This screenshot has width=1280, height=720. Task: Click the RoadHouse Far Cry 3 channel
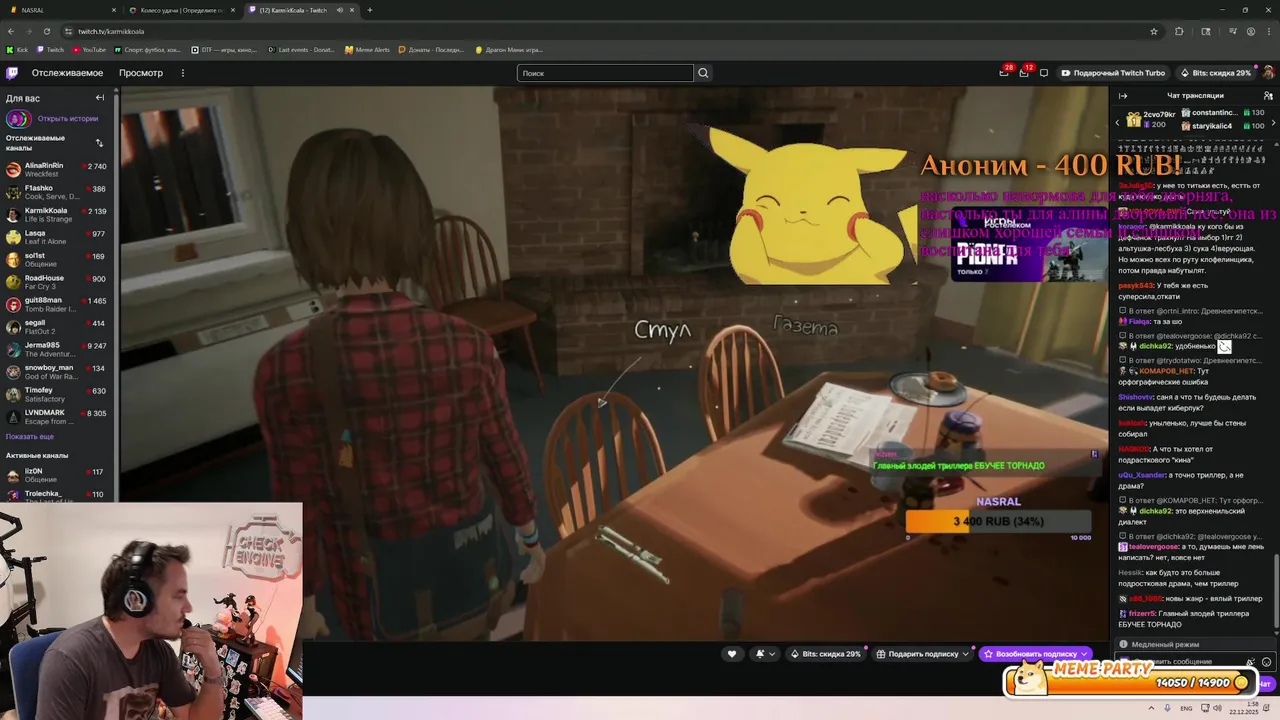[58, 282]
